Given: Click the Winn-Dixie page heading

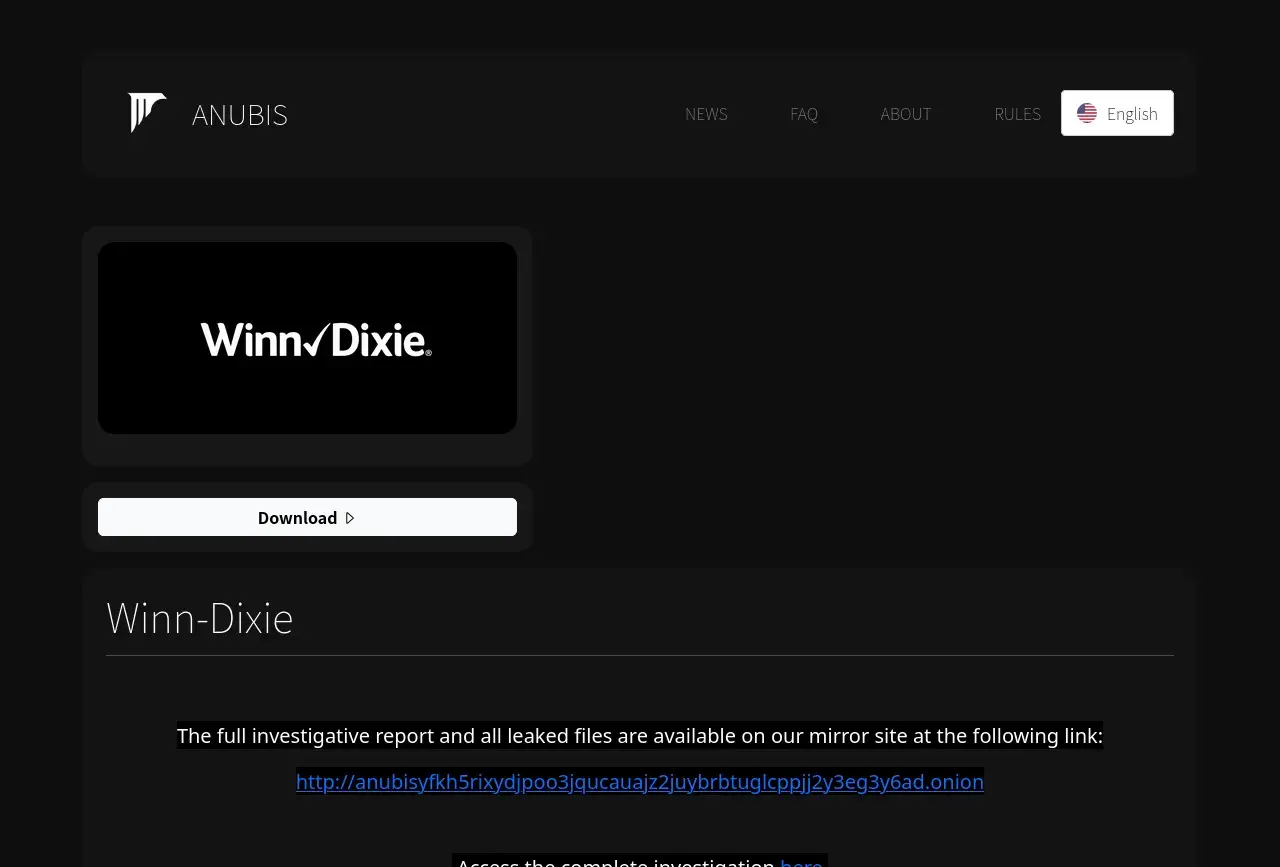Looking at the screenshot, I should click(200, 618).
